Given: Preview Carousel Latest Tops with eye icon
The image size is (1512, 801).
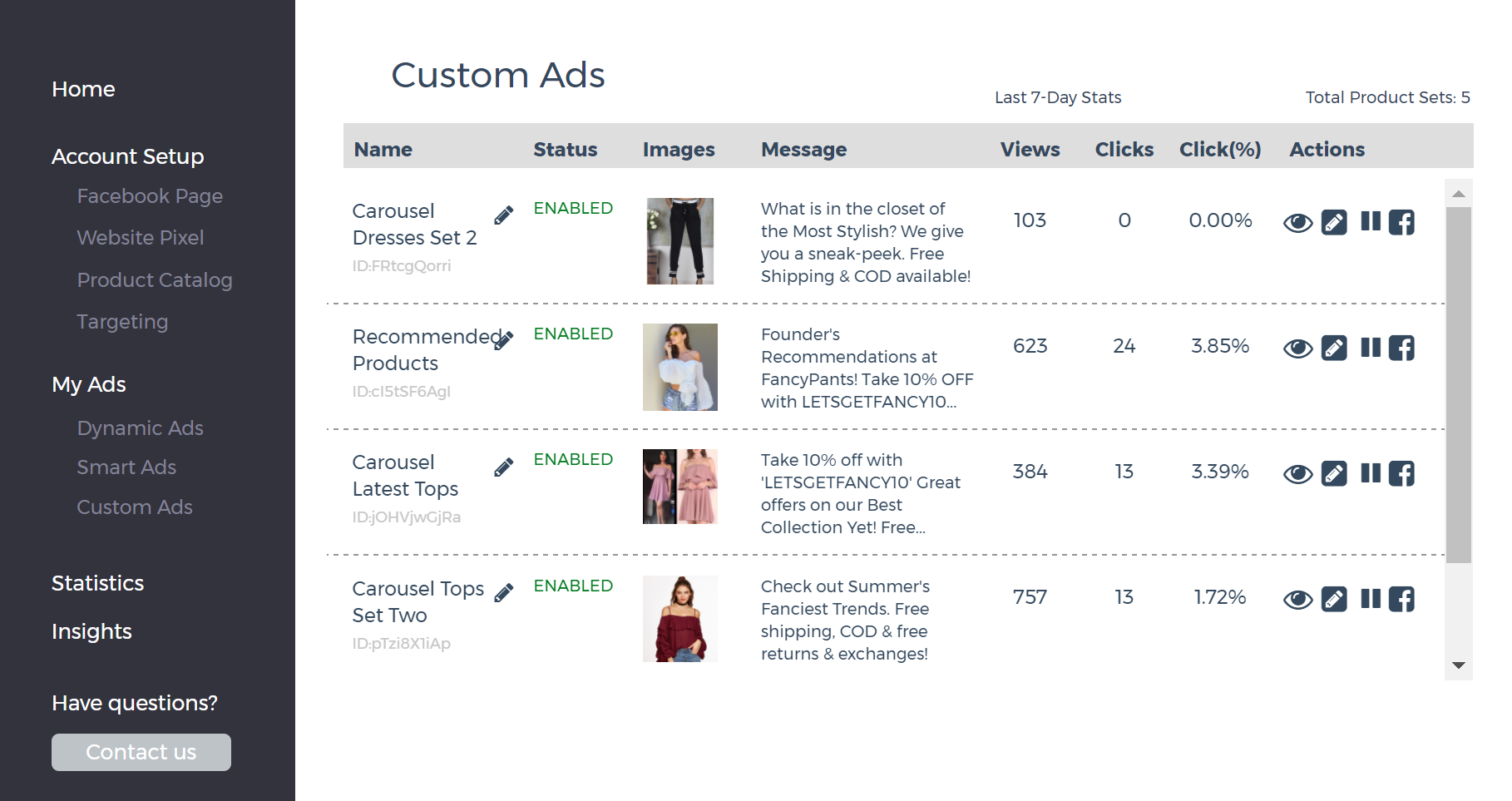Looking at the screenshot, I should 1297,474.
